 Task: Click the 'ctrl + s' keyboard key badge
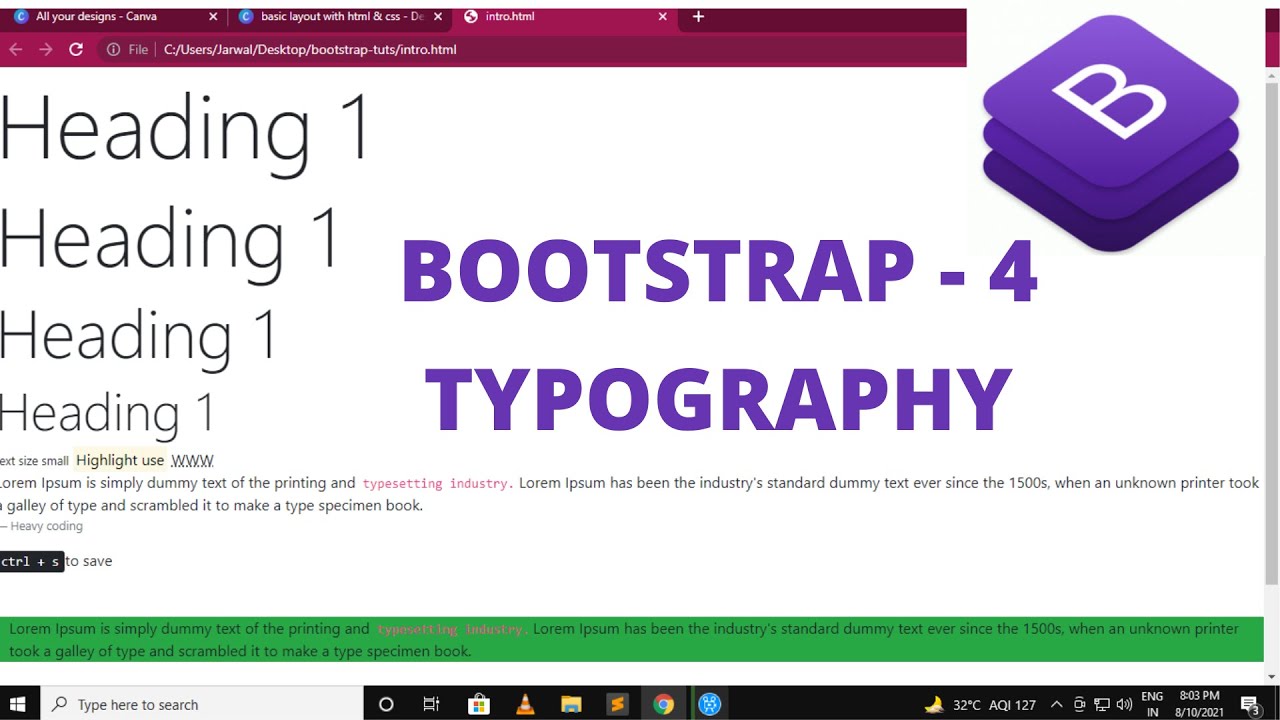click(31, 562)
